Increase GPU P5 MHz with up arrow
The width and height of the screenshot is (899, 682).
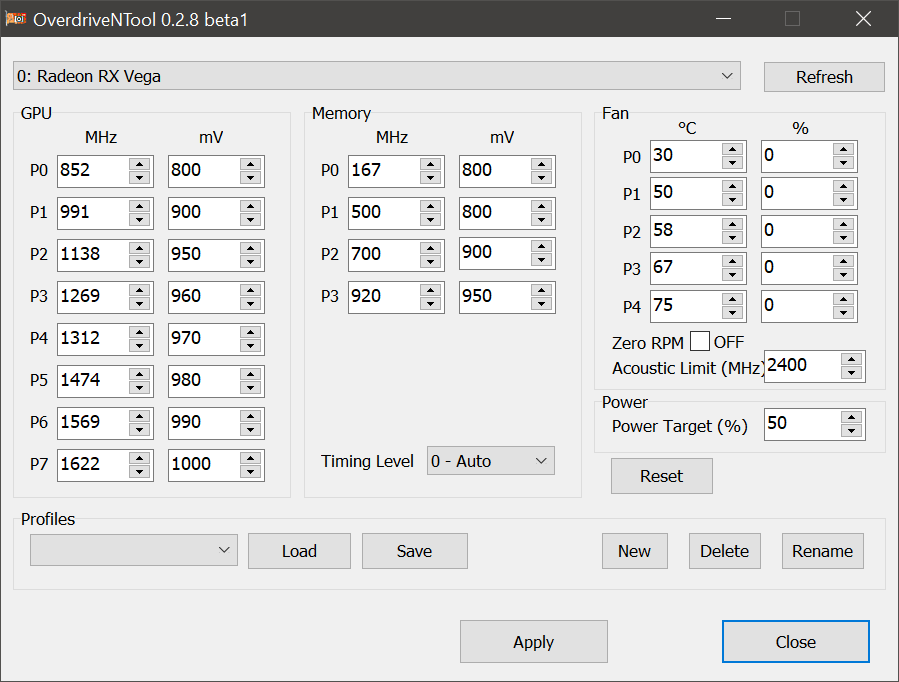(140, 374)
